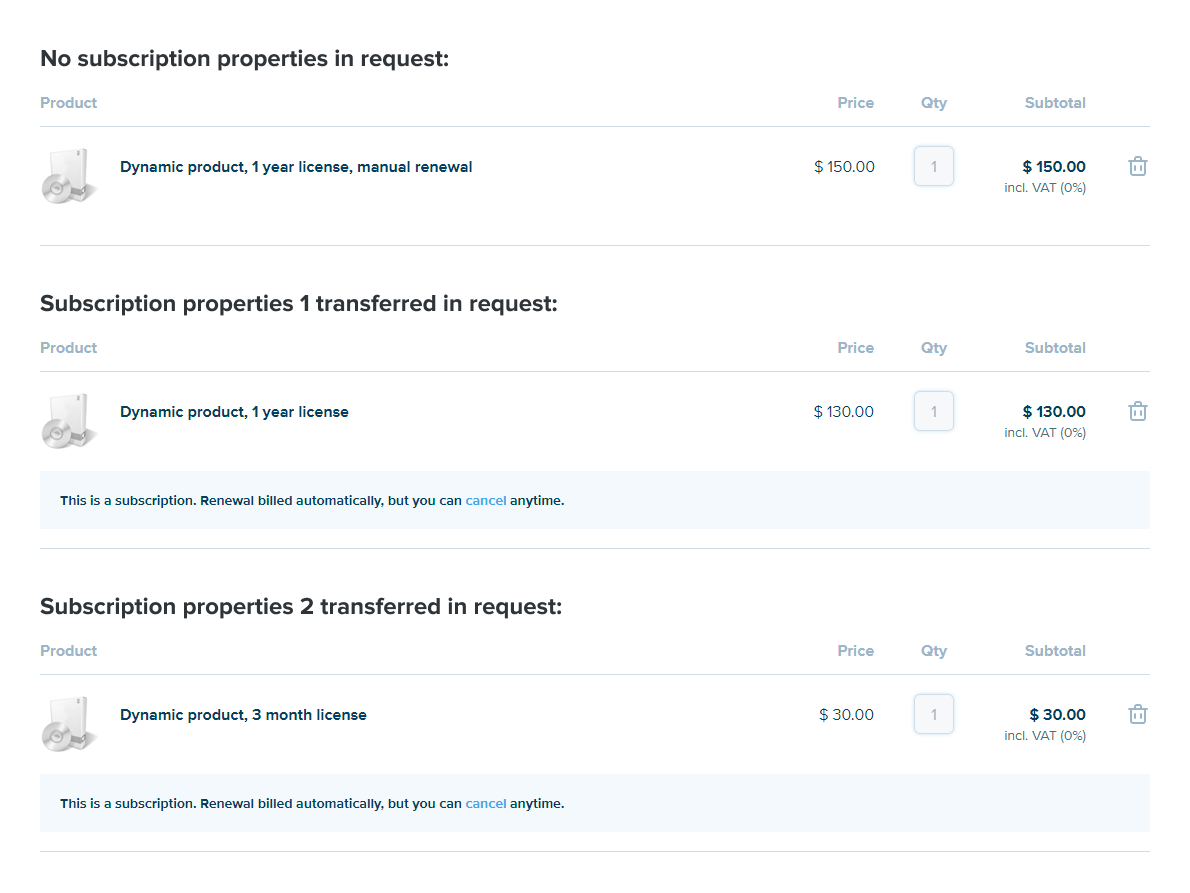This screenshot has height=893, width=1190.
Task: Click the $30.00 subtotal amount
Action: pos(1057,715)
